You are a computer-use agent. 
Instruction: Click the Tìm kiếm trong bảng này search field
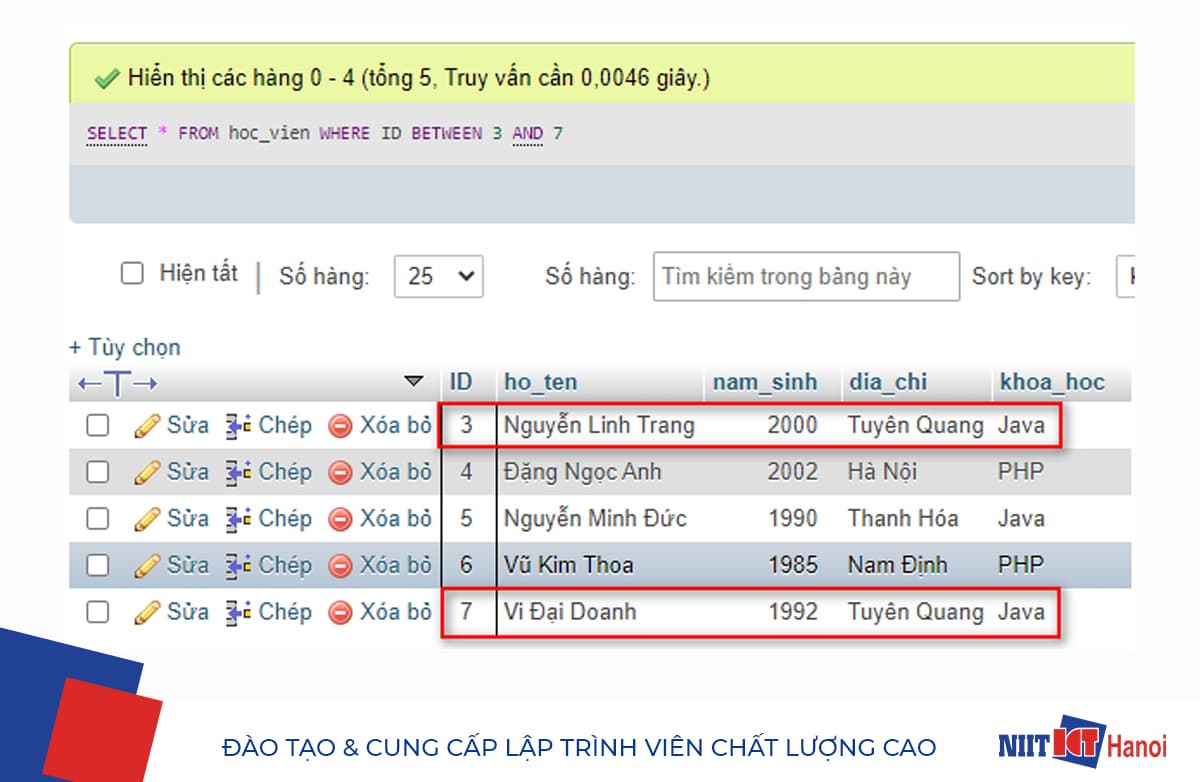[805, 276]
